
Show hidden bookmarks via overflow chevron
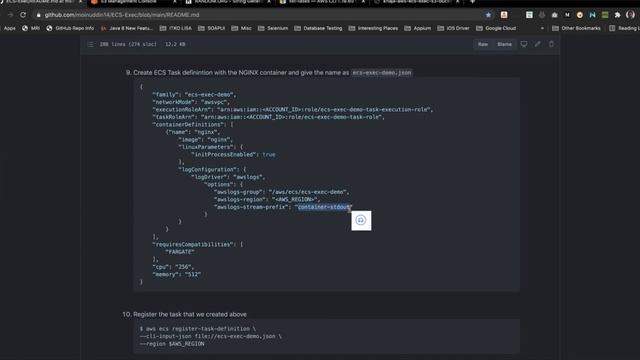[542, 28]
